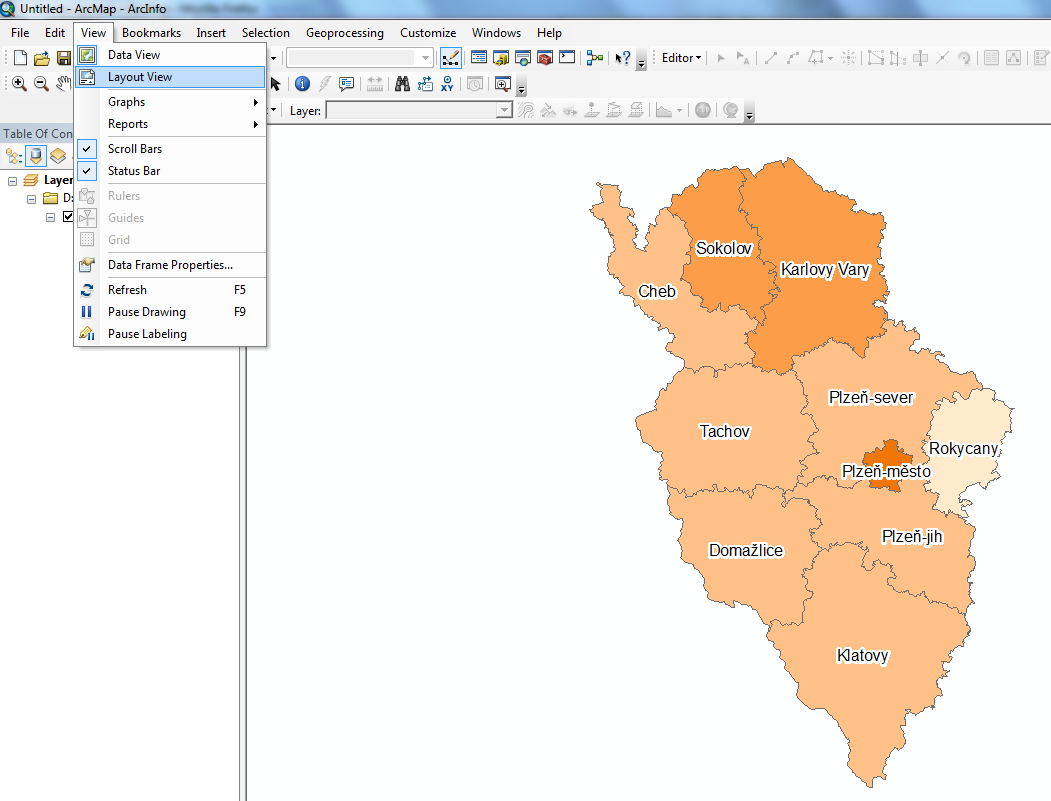Screen dimensions: 1051x801
Task: Choose Data View from View menu
Action: tap(170, 55)
